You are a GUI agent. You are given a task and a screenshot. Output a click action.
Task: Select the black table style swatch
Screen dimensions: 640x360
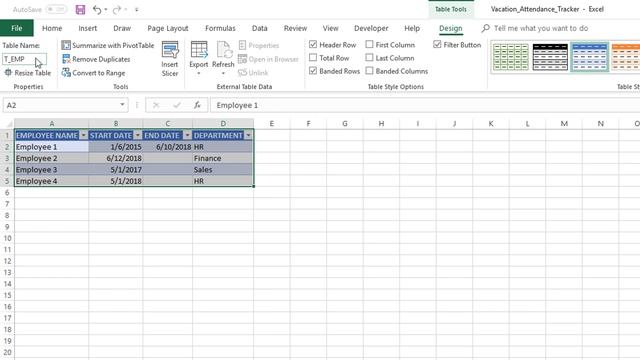click(x=550, y=57)
